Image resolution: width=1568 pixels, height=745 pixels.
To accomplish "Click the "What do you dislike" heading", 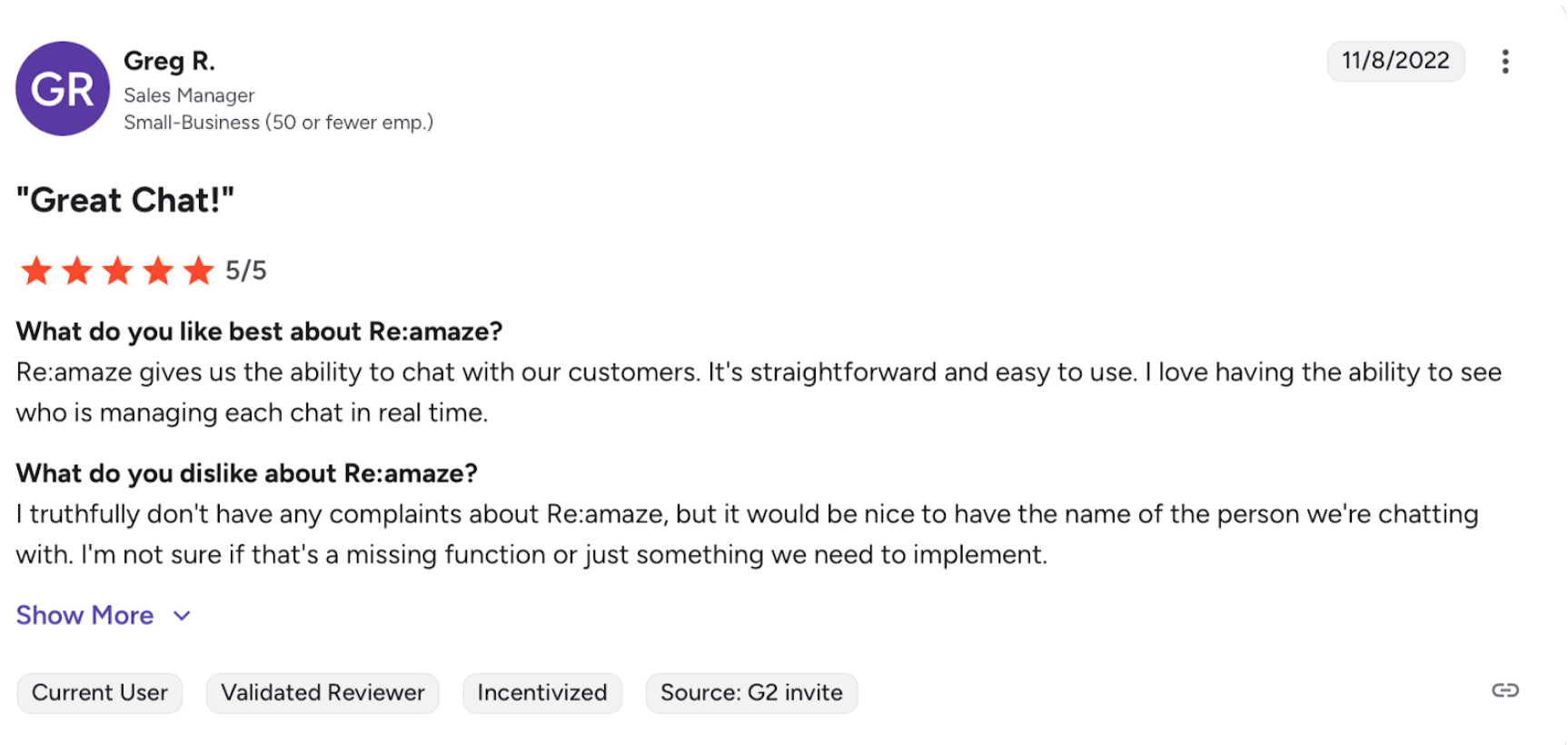I will 246,473.
